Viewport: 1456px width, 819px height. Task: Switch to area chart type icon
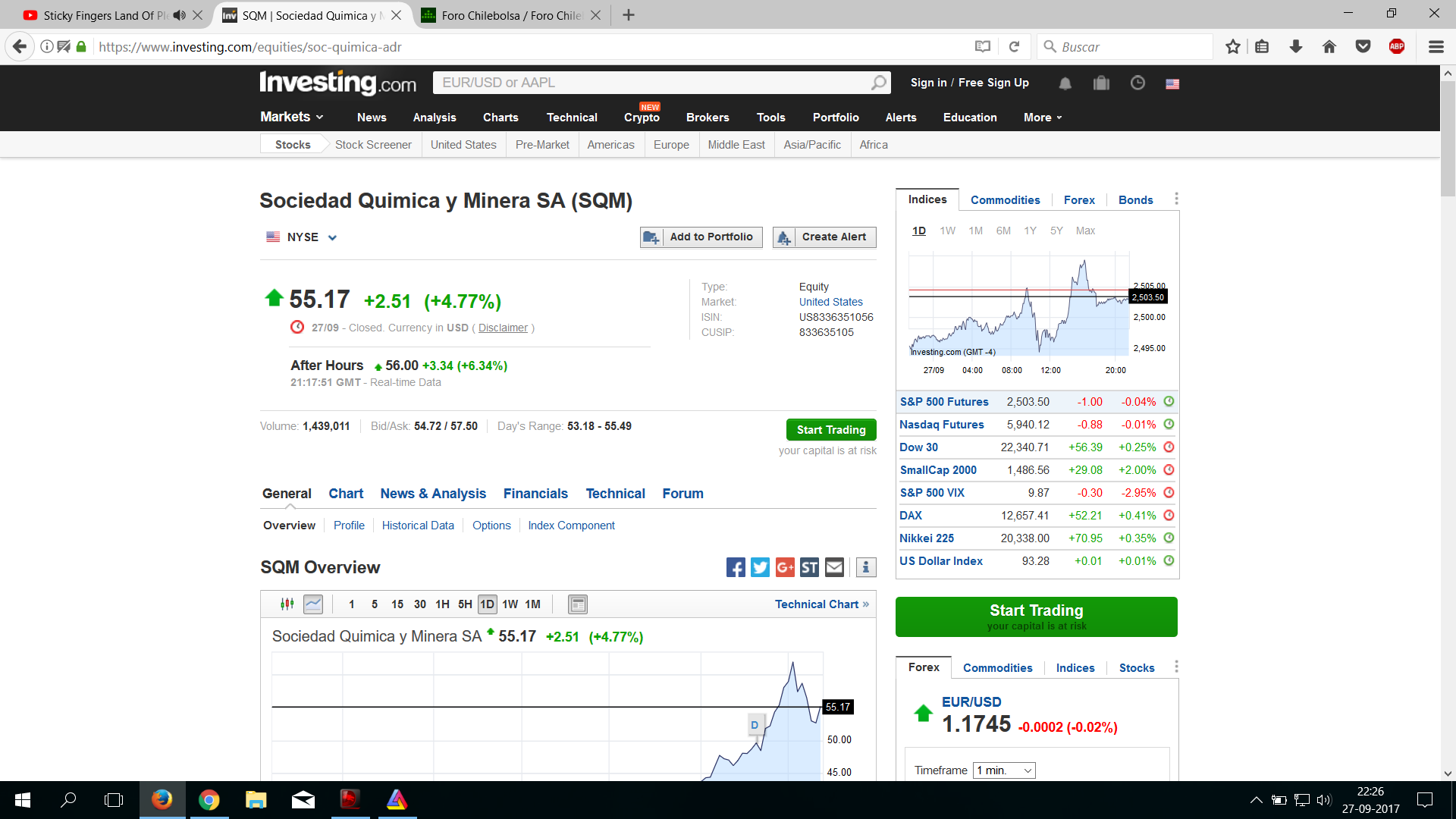313,604
